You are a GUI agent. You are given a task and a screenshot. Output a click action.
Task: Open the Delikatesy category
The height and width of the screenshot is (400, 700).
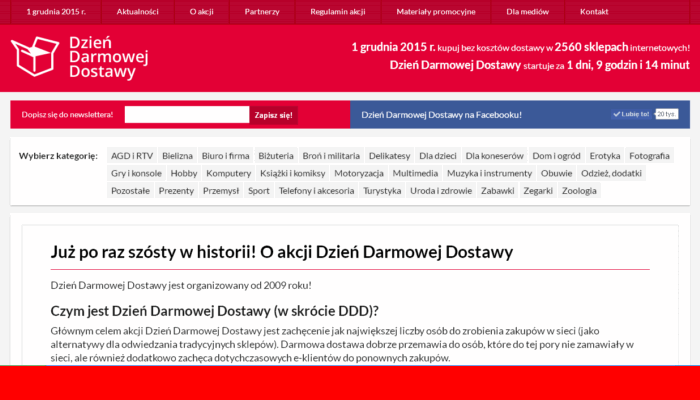[389, 156]
